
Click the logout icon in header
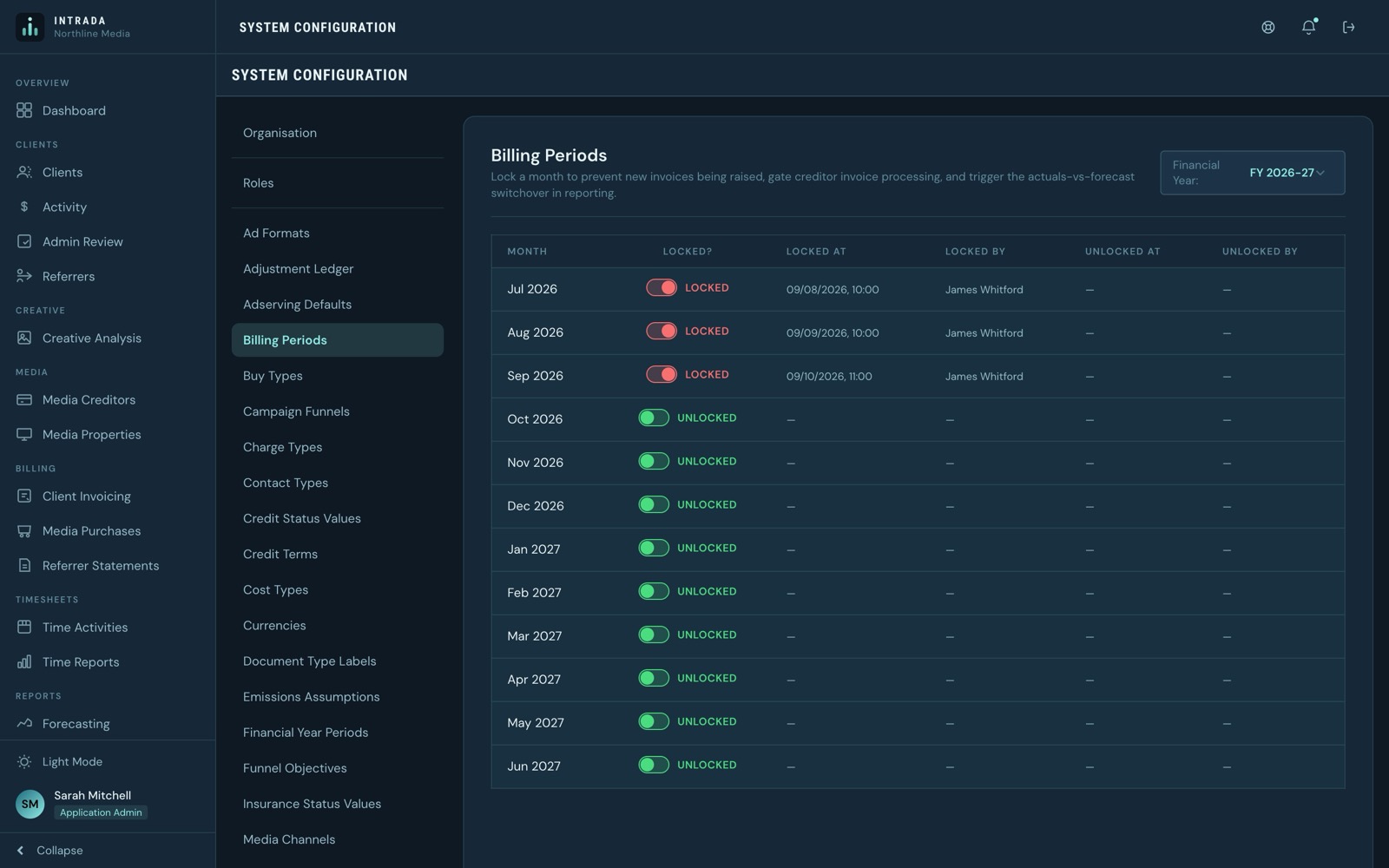click(x=1348, y=27)
